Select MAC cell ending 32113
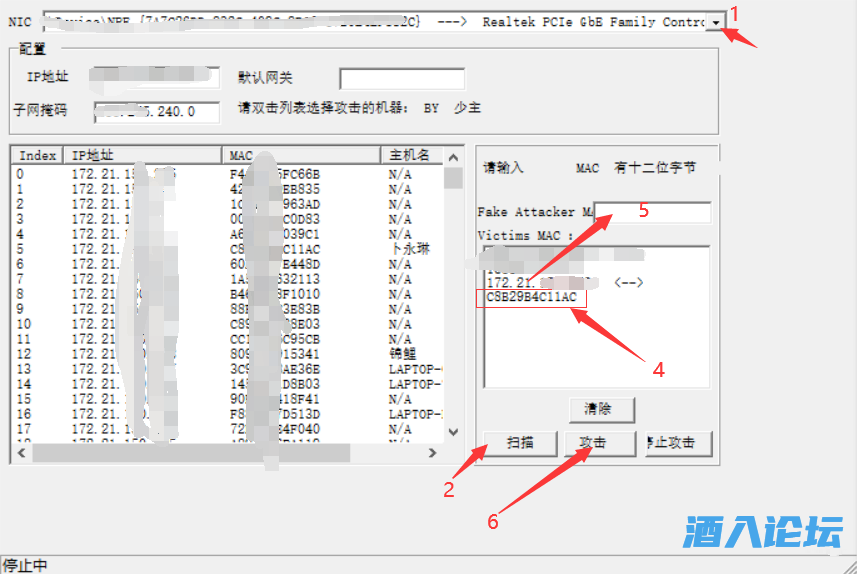857x574 pixels. pyautogui.click(x=275, y=279)
